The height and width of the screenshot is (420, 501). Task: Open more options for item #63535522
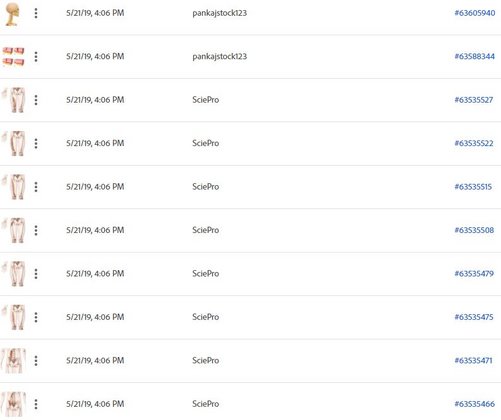click(x=36, y=143)
